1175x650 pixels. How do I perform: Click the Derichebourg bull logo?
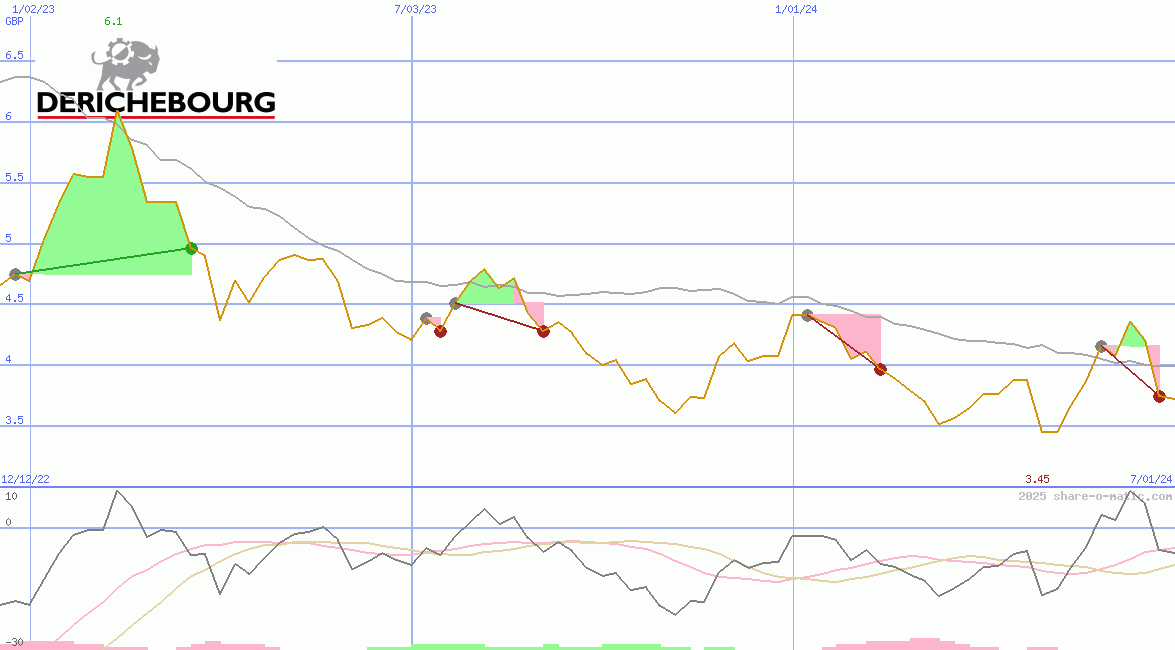pos(126,64)
